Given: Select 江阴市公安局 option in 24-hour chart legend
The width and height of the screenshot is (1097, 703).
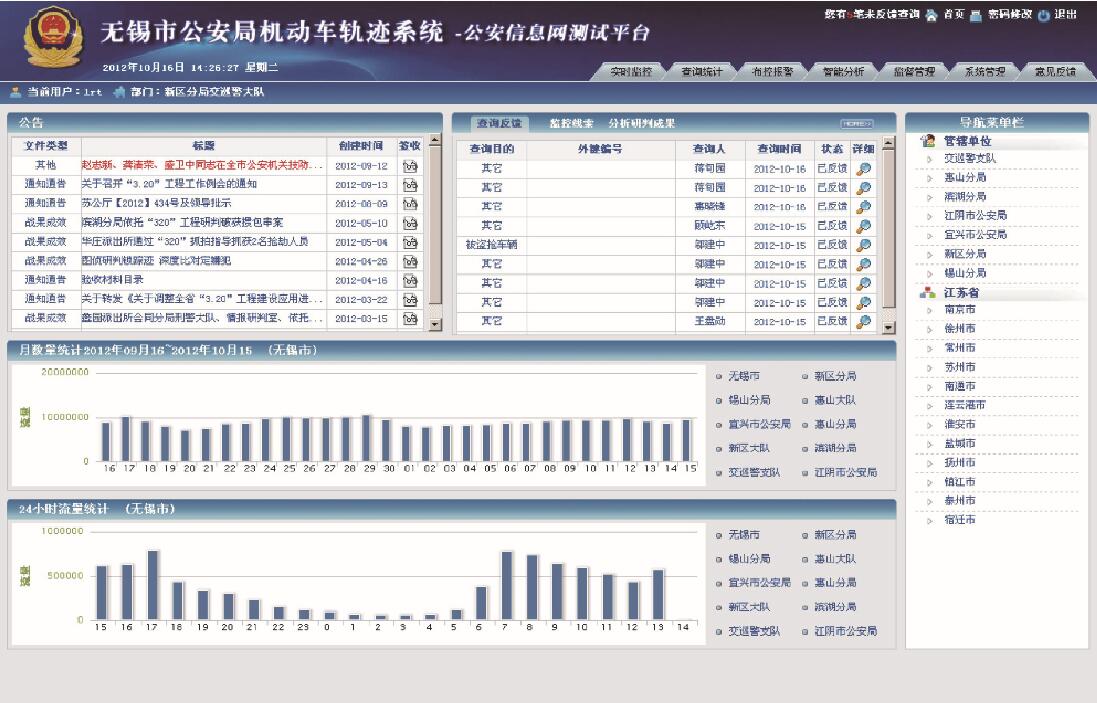Looking at the screenshot, I should [805, 632].
